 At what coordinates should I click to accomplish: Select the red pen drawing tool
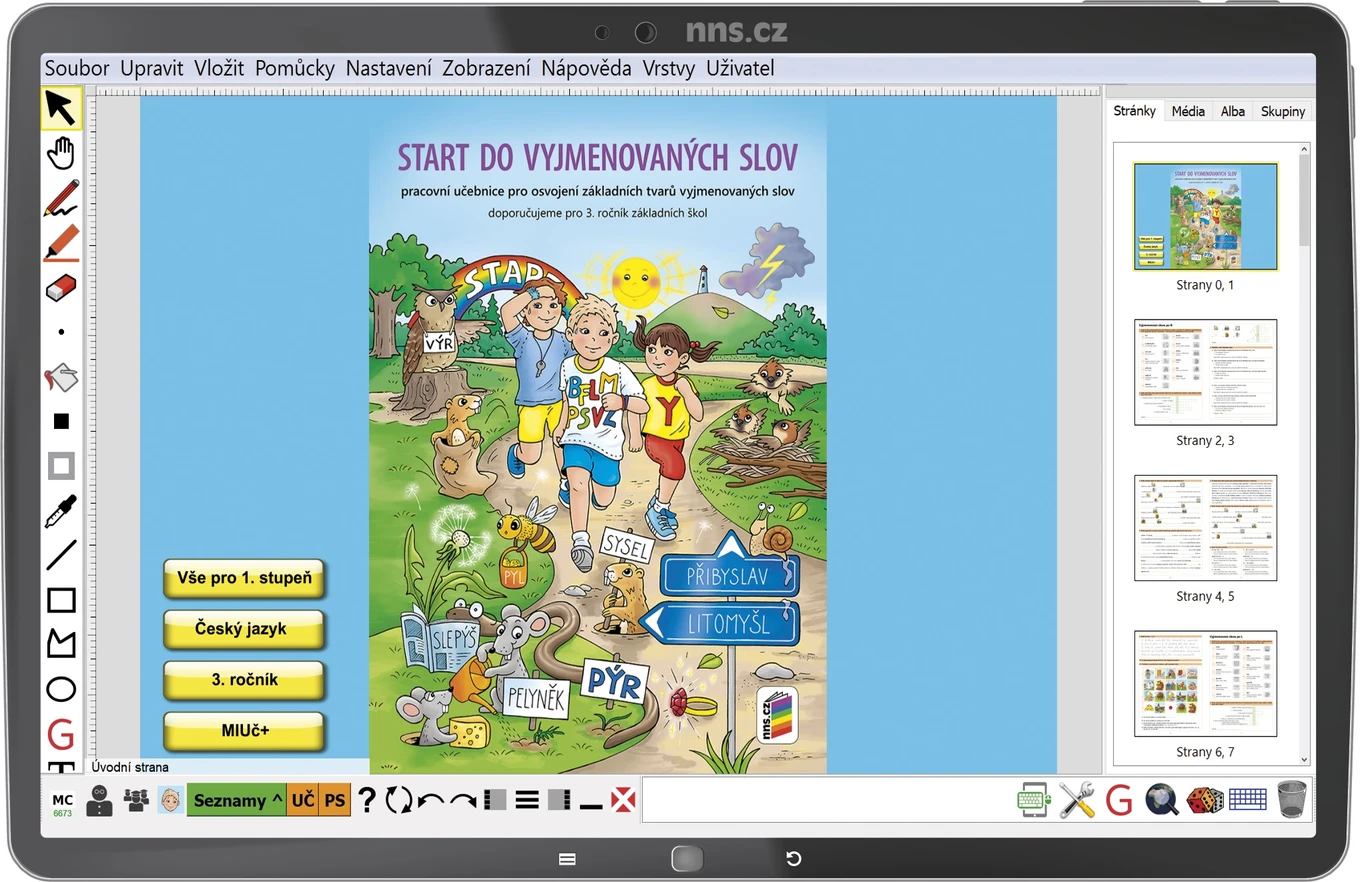pos(61,198)
